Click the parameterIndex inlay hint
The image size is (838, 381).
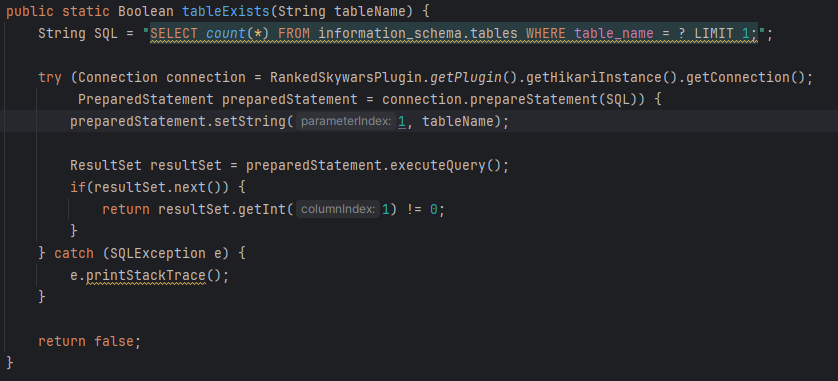[x=345, y=121]
